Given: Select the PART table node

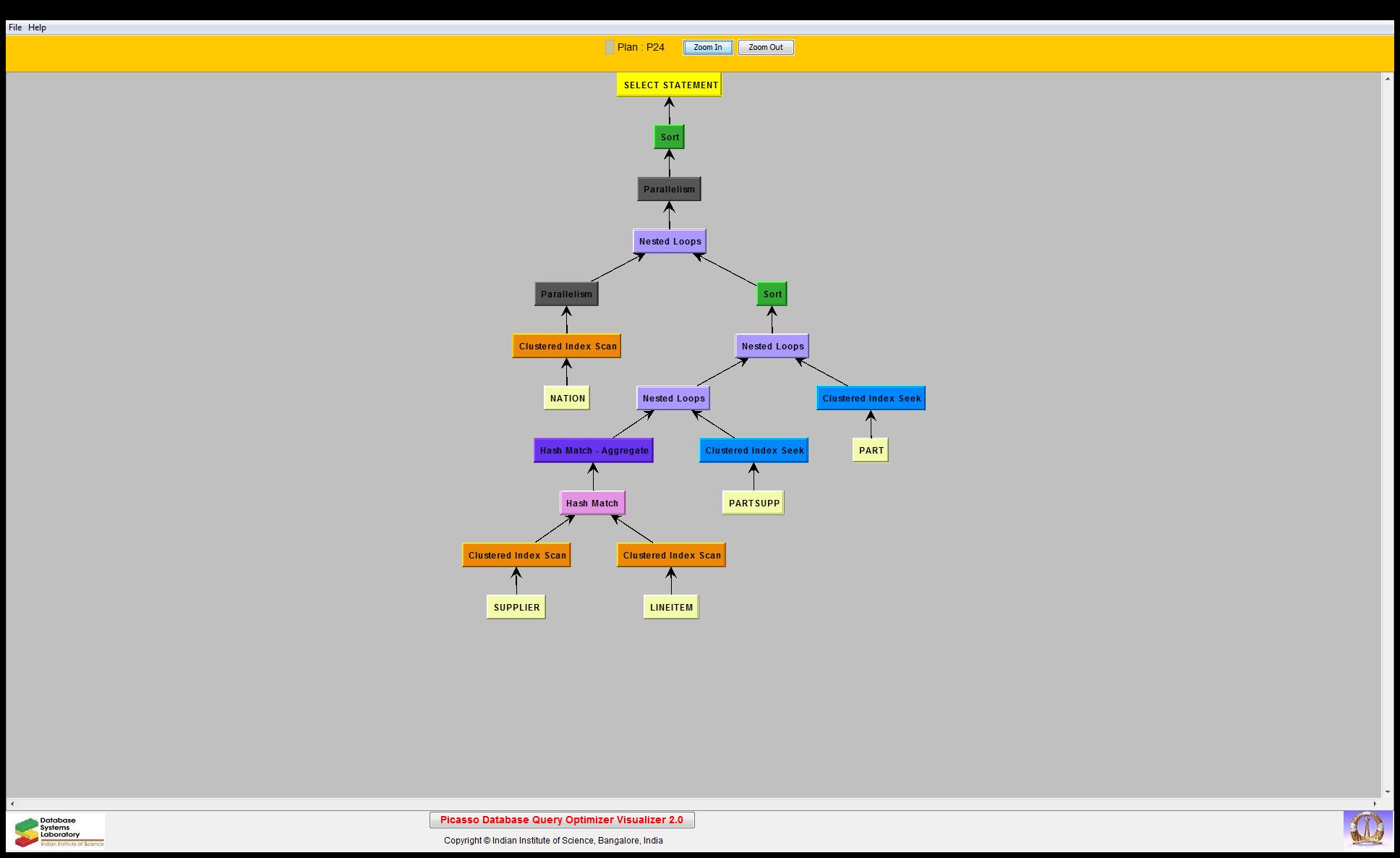Looking at the screenshot, I should pos(871,450).
